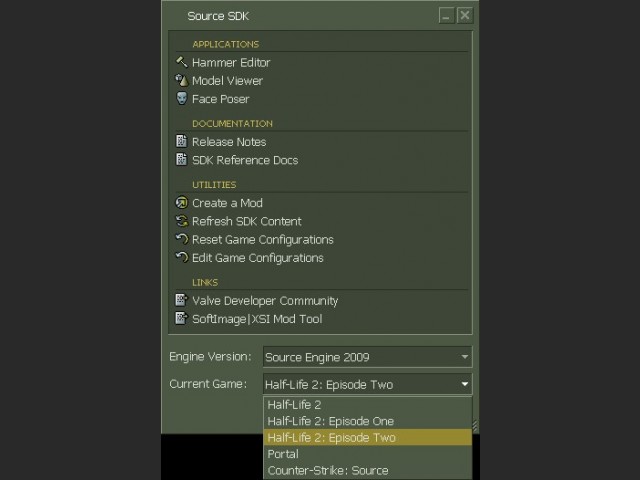Viewport: 640px width, 480px height.
Task: Launch Hammer Editor from the applications list
Action: click(x=231, y=62)
